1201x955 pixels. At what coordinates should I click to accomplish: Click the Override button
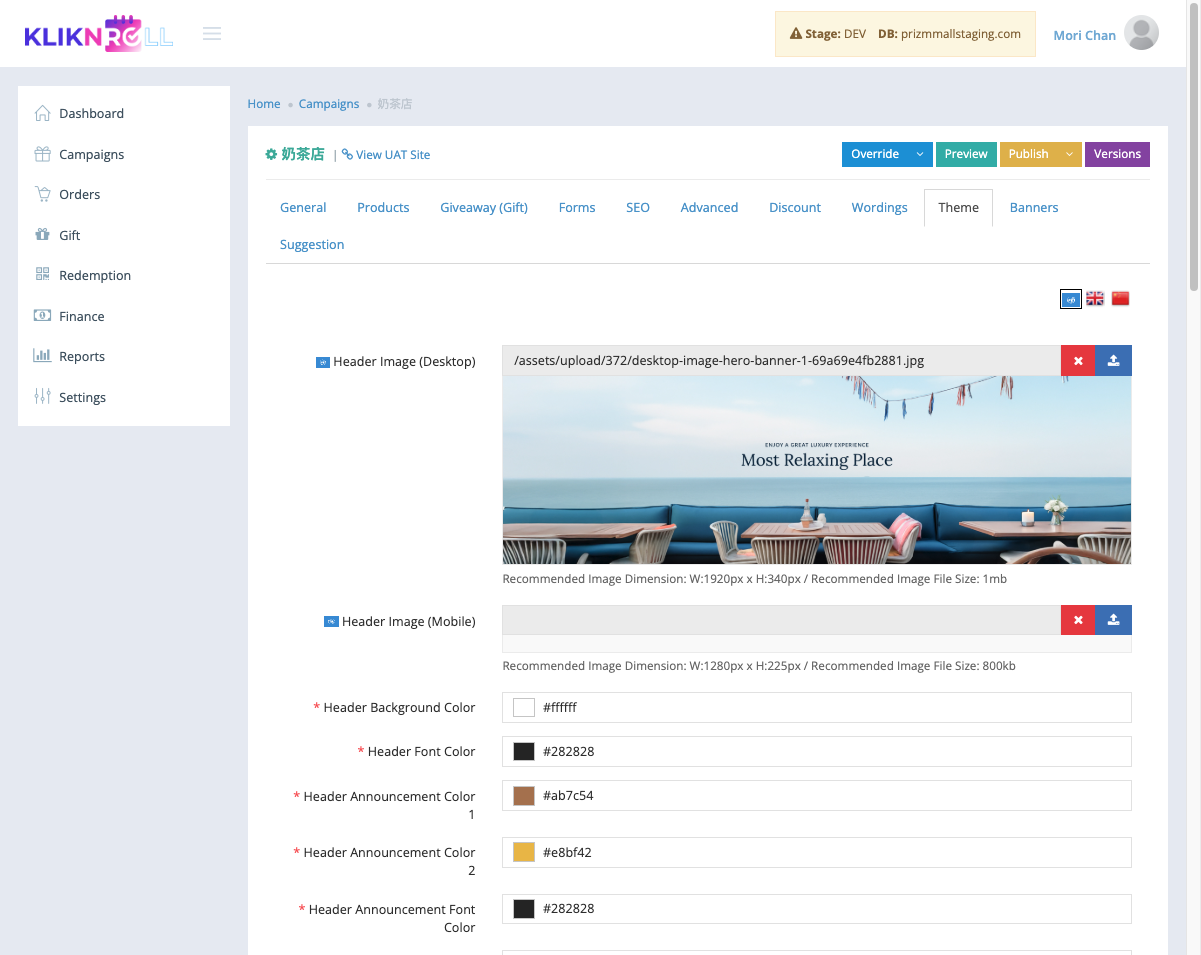point(875,154)
